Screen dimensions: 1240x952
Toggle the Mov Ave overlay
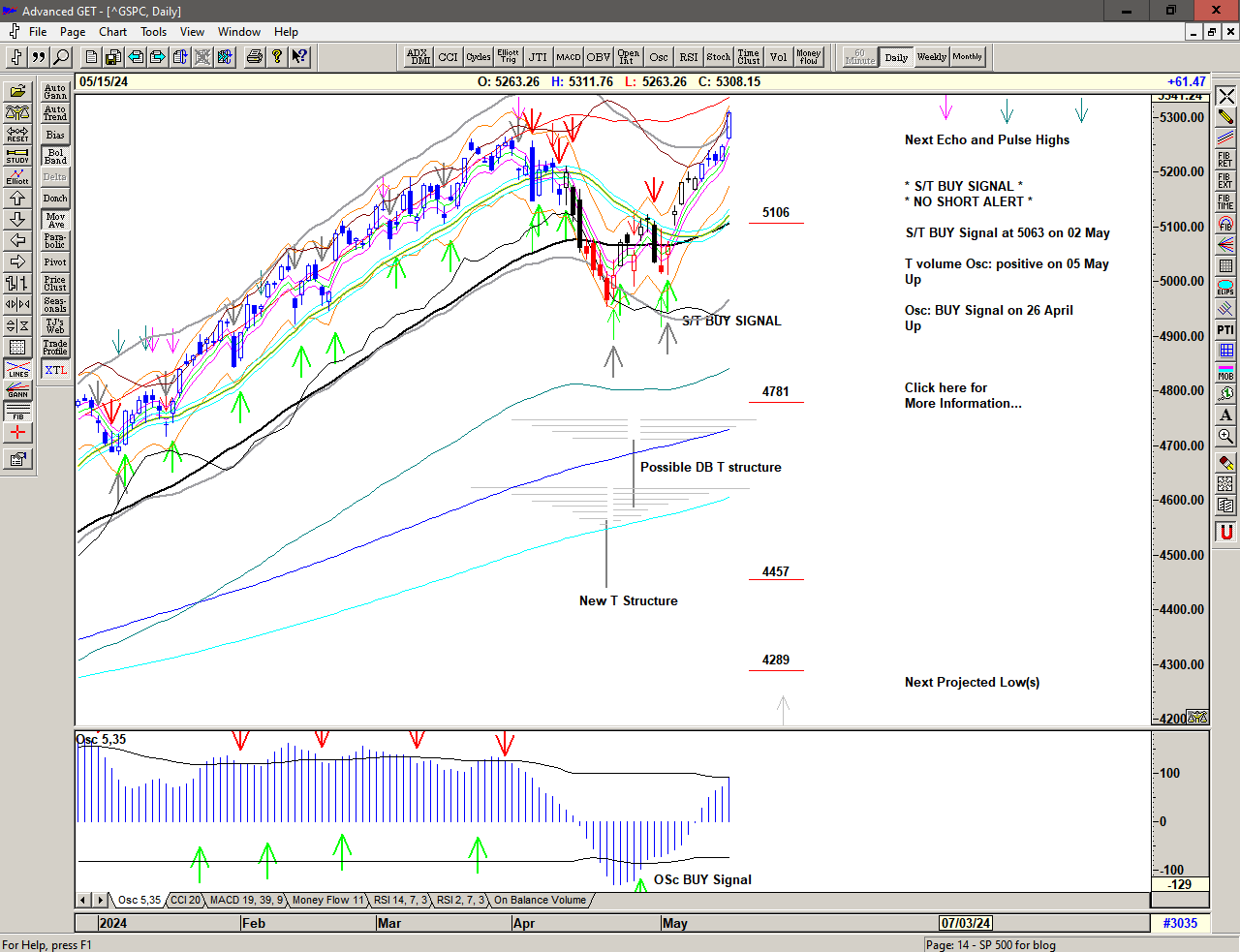click(55, 220)
